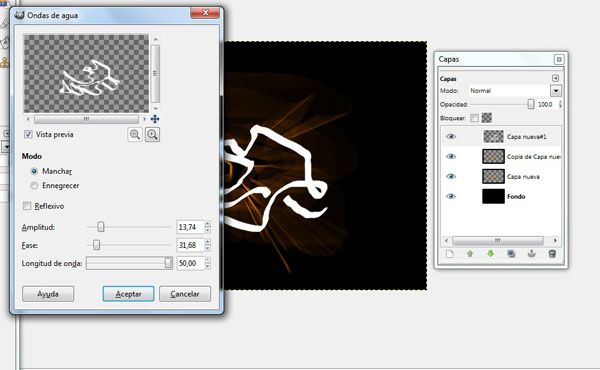The image size is (600, 370).
Task: Zoom out the preview with the magnifier minus icon
Action: pyautogui.click(x=135, y=134)
